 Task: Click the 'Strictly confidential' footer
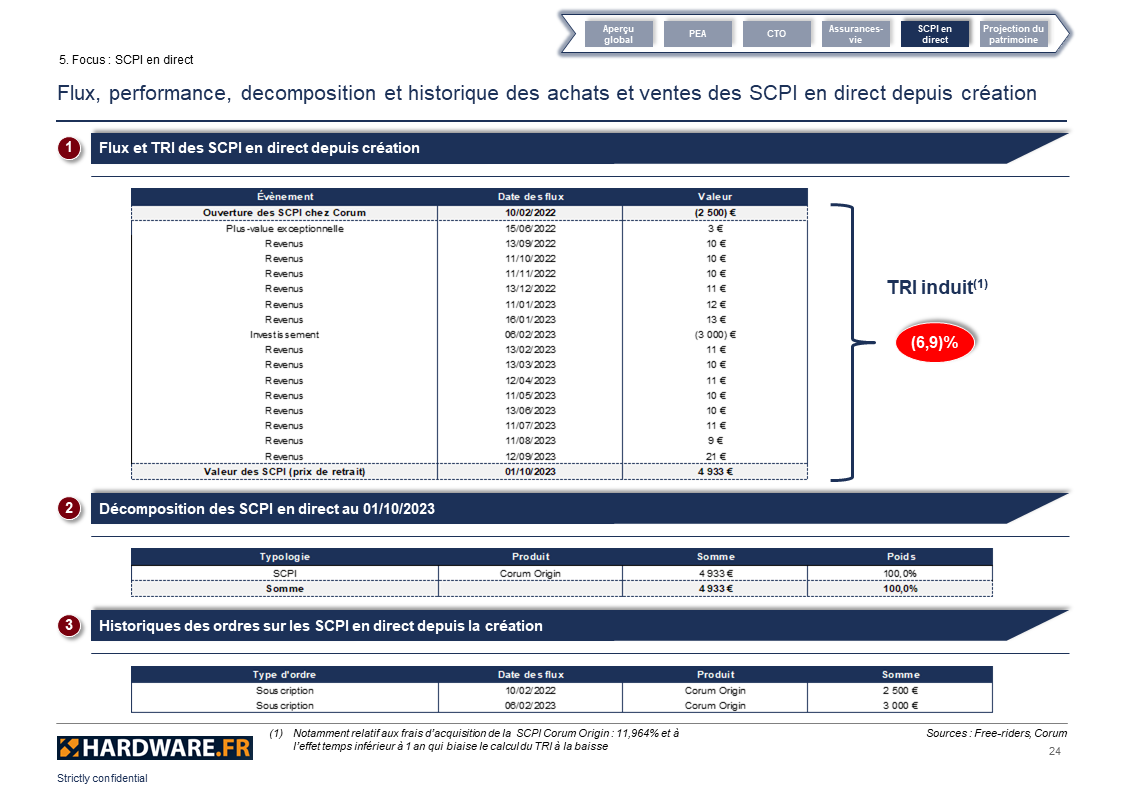(102, 778)
